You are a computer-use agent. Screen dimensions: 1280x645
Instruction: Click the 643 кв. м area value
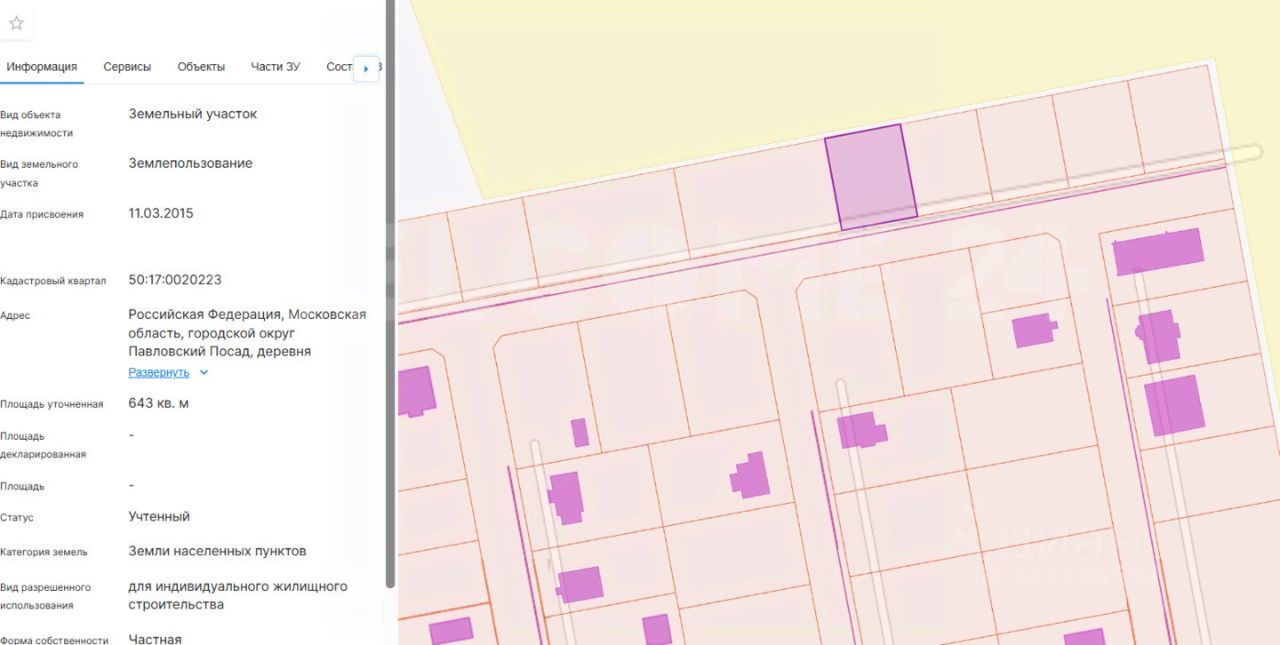(158, 403)
